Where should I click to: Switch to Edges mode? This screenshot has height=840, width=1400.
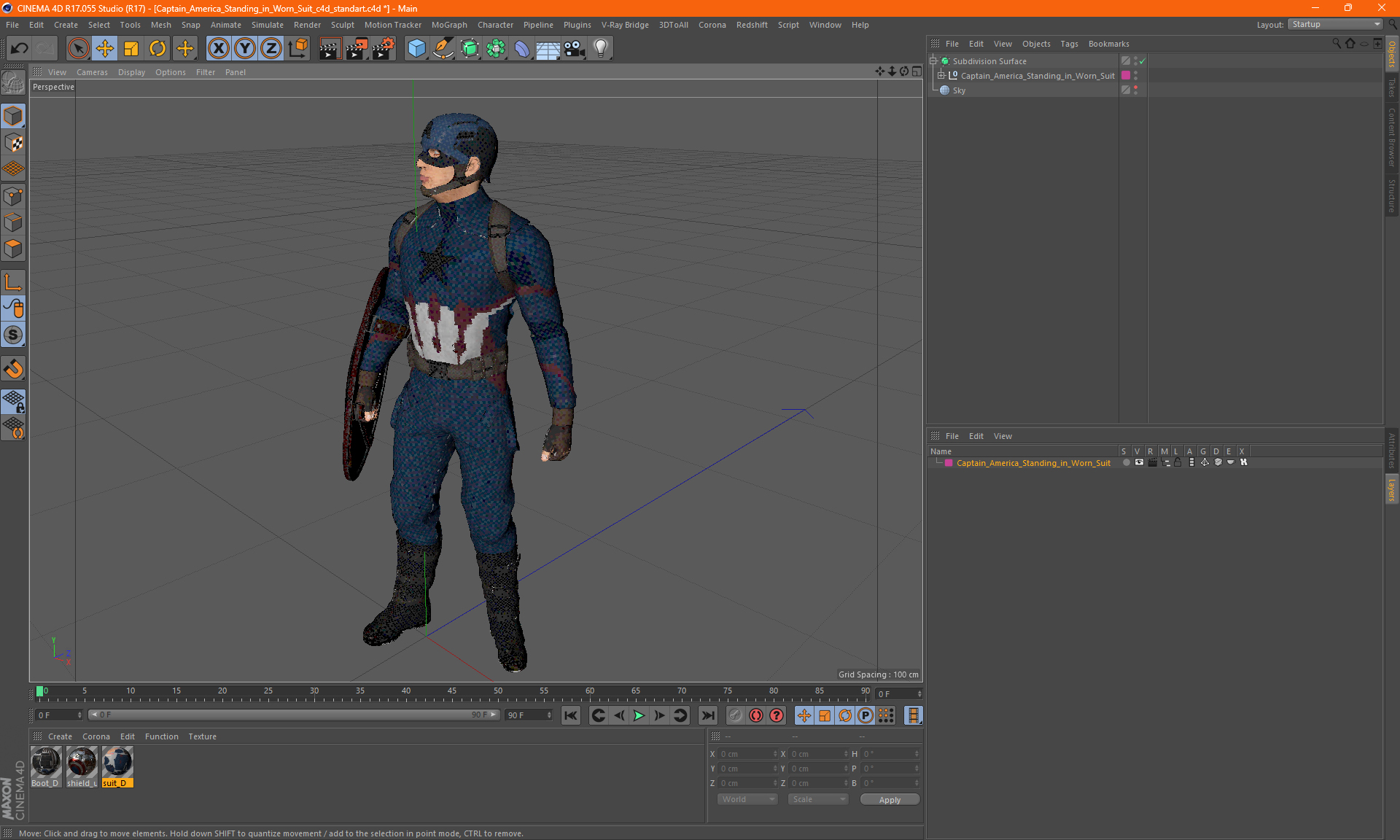click(x=13, y=222)
